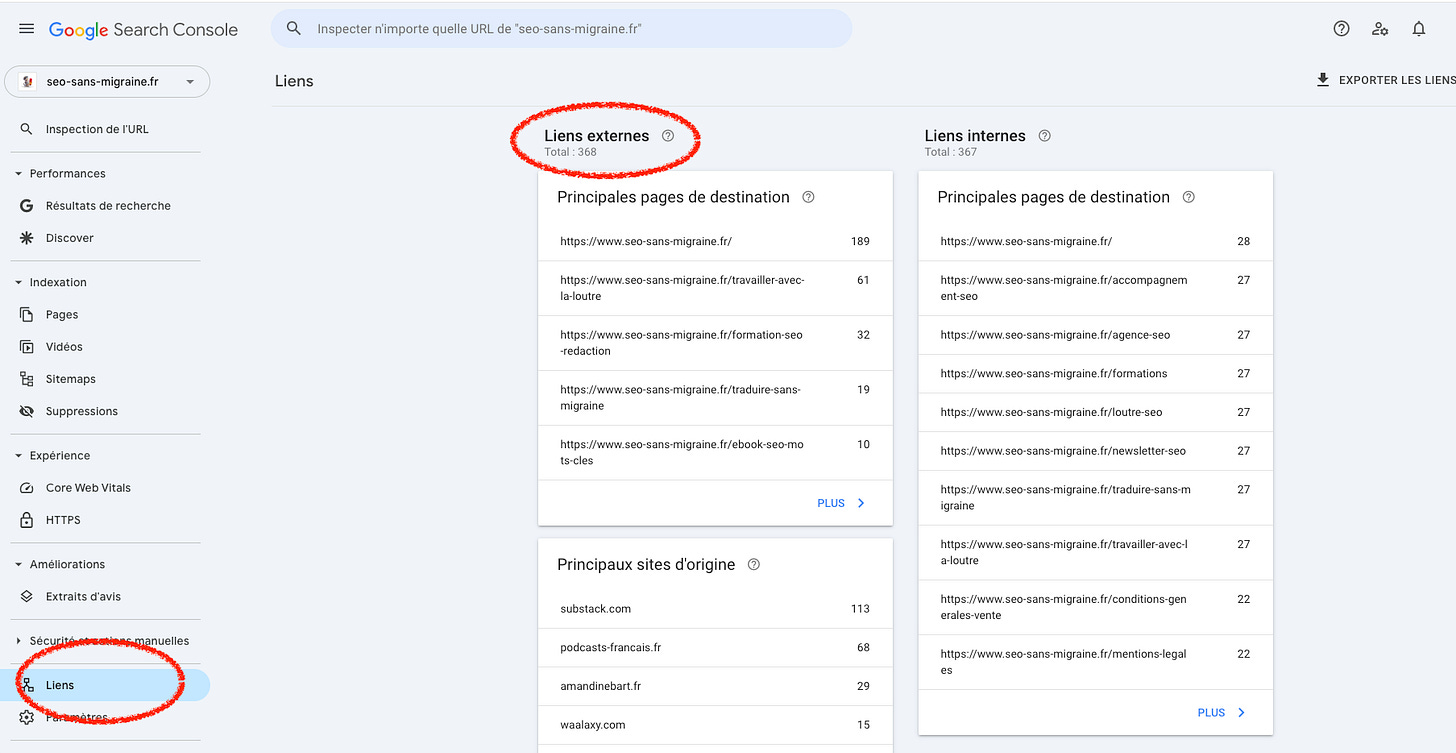
Task: Click EXPORTER LES LIENS button
Action: pyautogui.click(x=1385, y=80)
